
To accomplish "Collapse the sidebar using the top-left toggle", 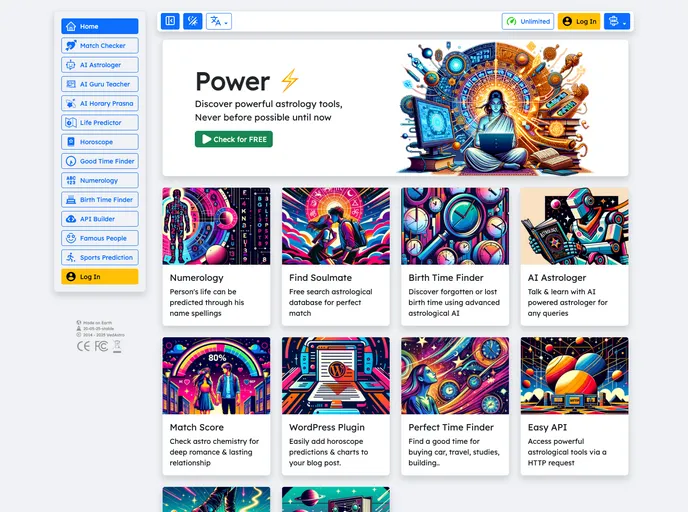I will coord(171,21).
